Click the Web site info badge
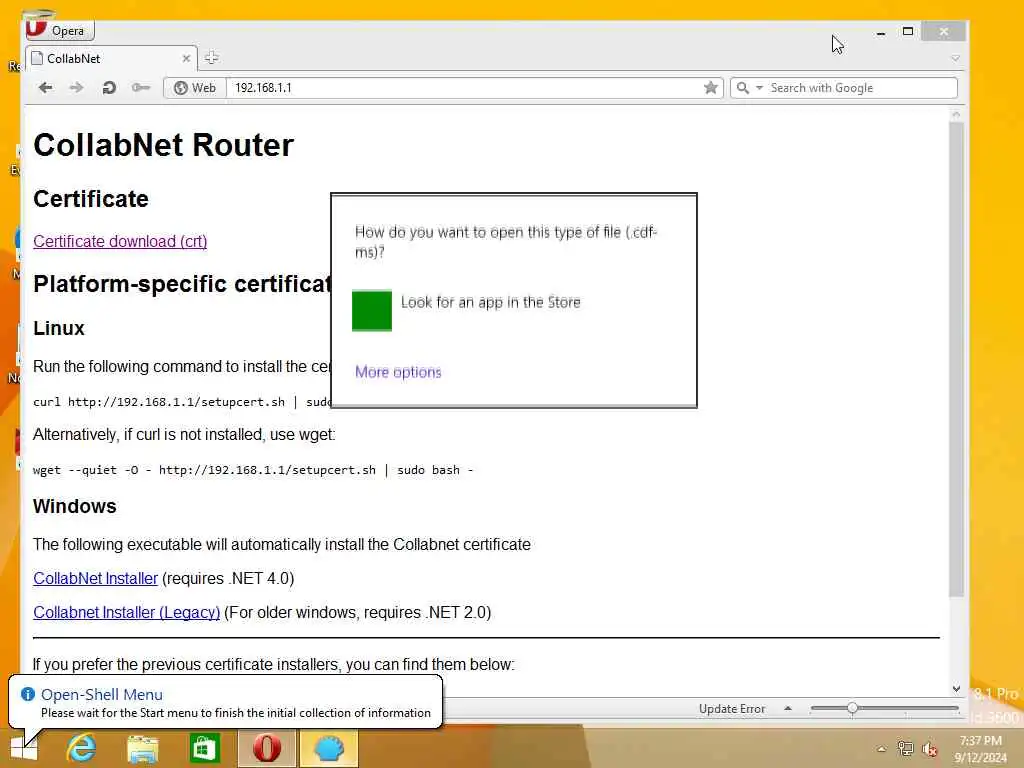 pos(195,88)
